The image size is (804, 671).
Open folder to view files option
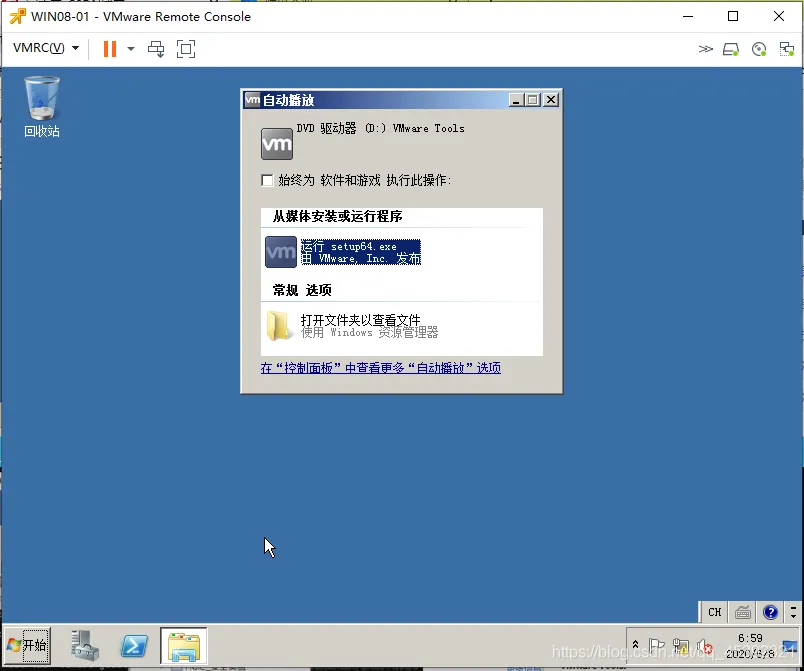tap(369, 326)
